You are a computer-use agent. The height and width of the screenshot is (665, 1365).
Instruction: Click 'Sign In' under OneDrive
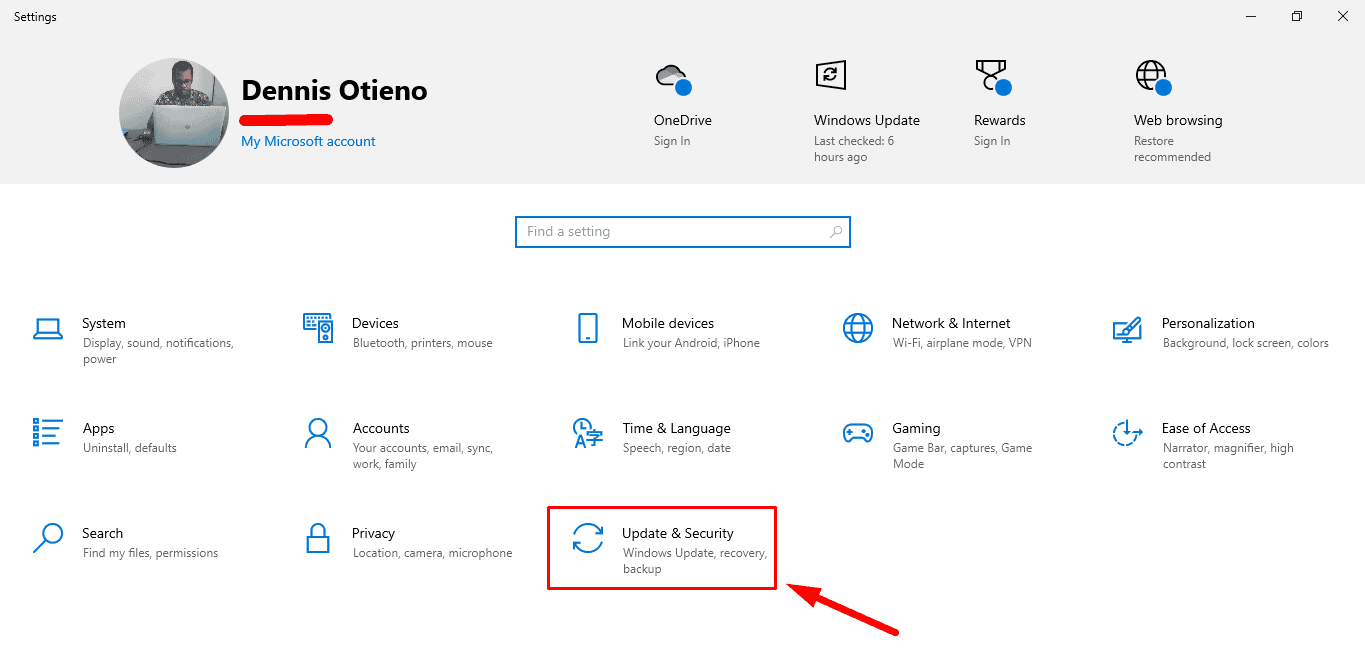[672, 141]
